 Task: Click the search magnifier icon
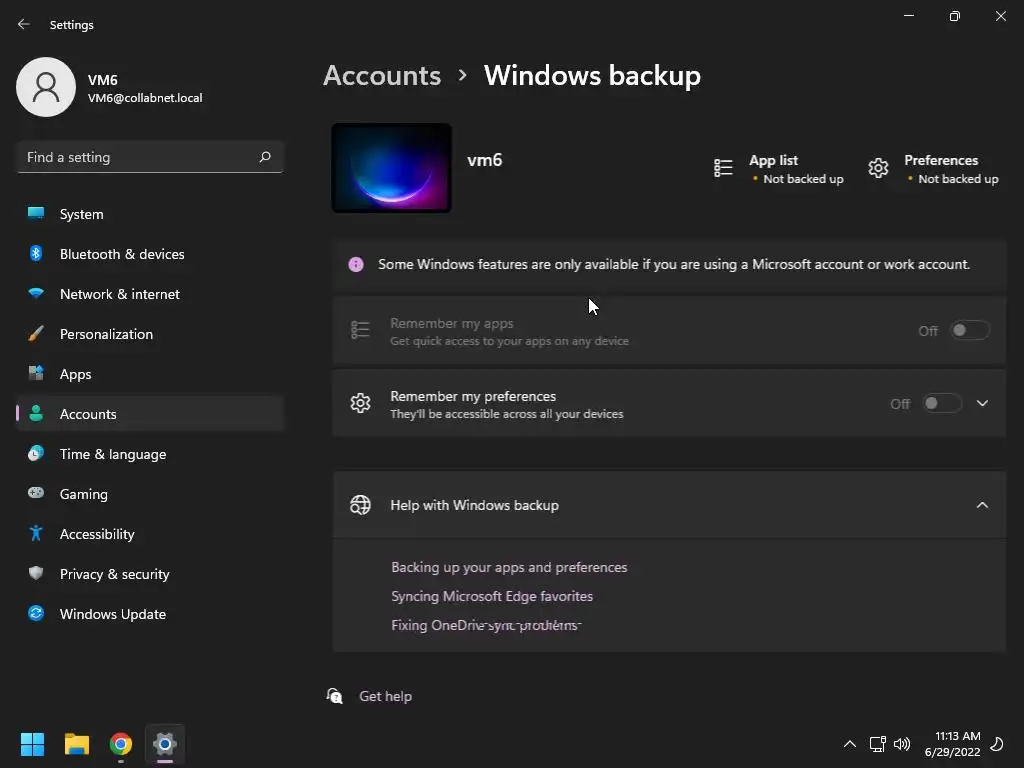click(x=265, y=157)
